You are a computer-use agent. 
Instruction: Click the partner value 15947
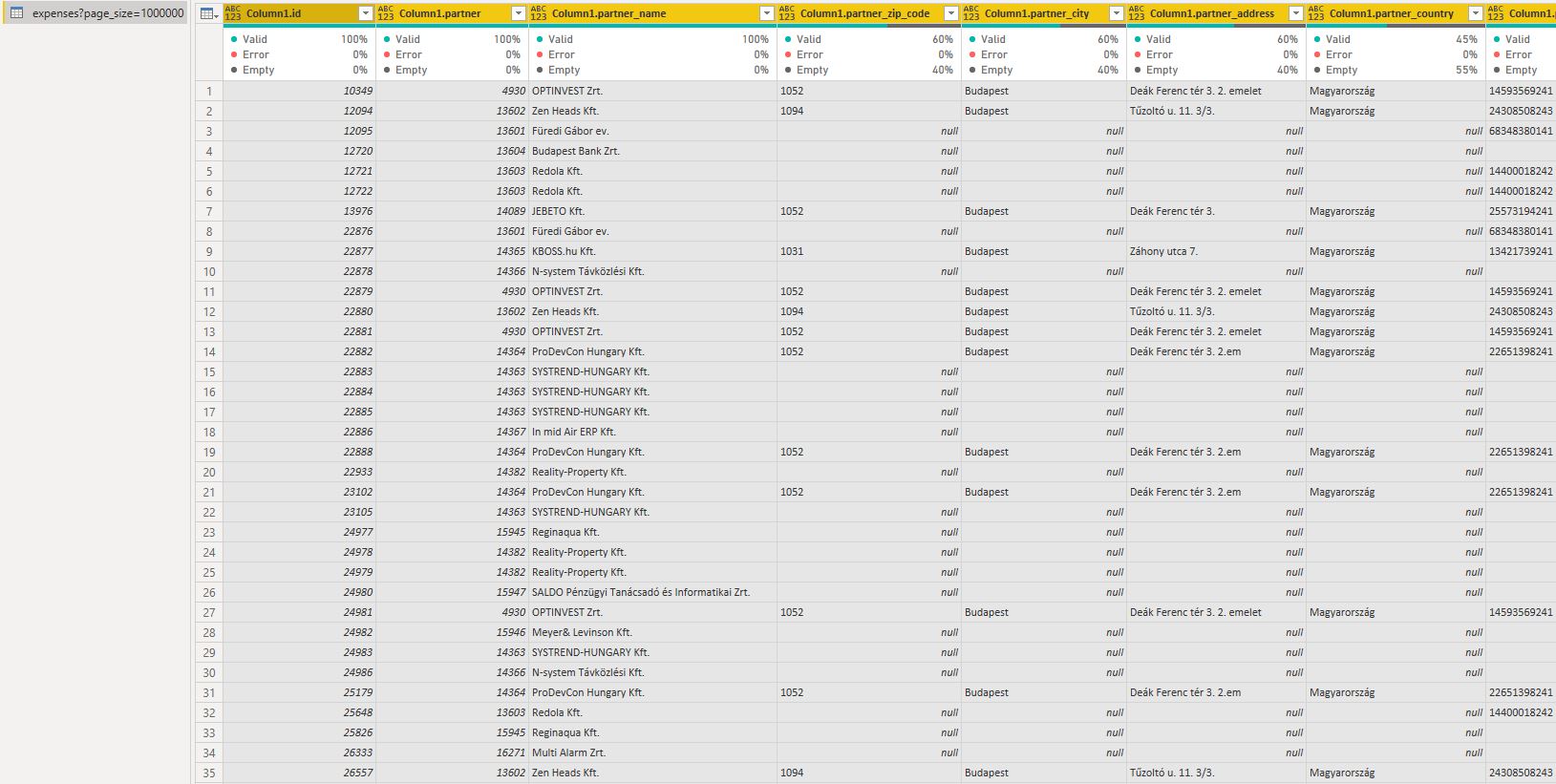452,592
